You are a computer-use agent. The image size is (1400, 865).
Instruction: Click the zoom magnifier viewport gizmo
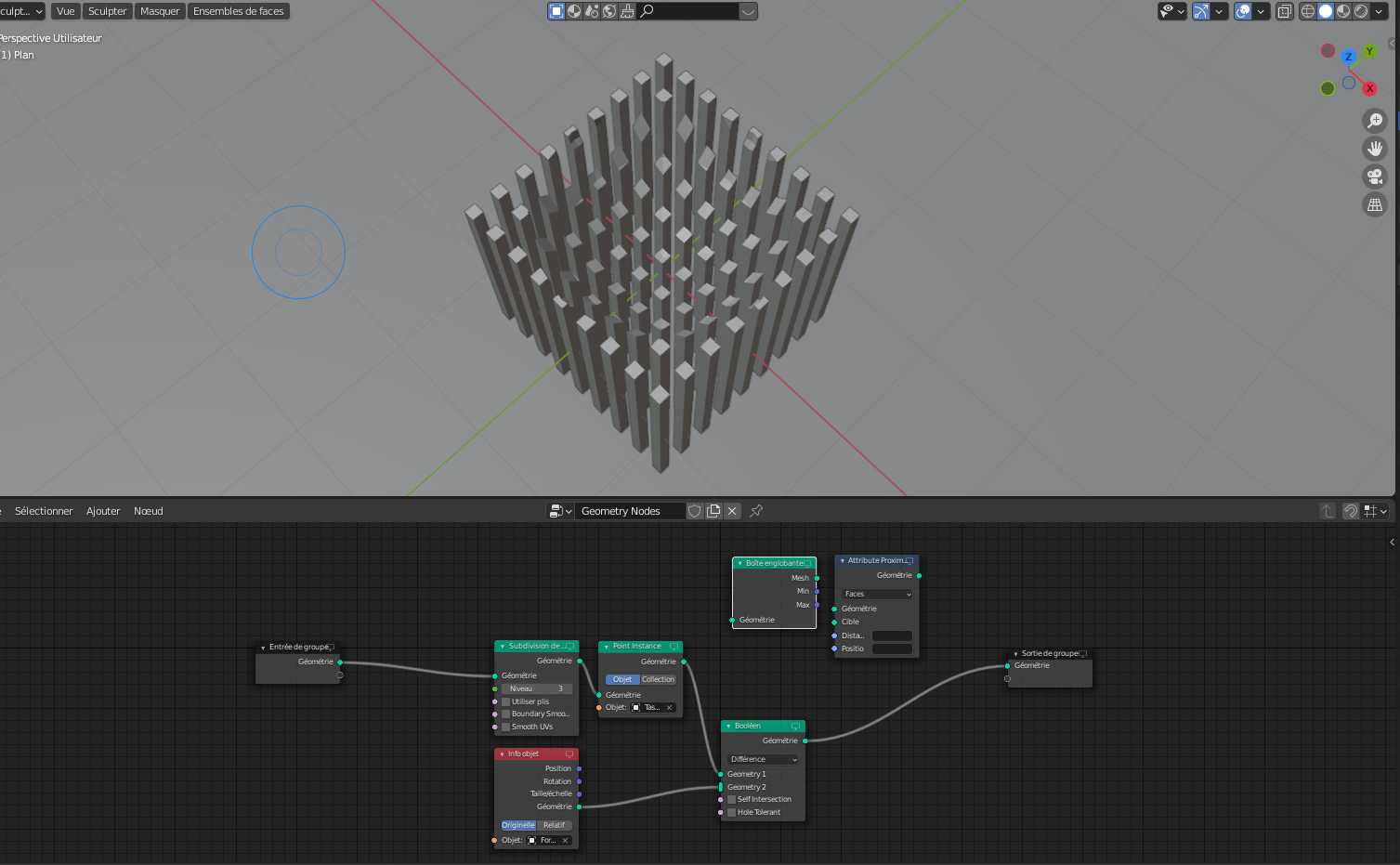[1375, 120]
